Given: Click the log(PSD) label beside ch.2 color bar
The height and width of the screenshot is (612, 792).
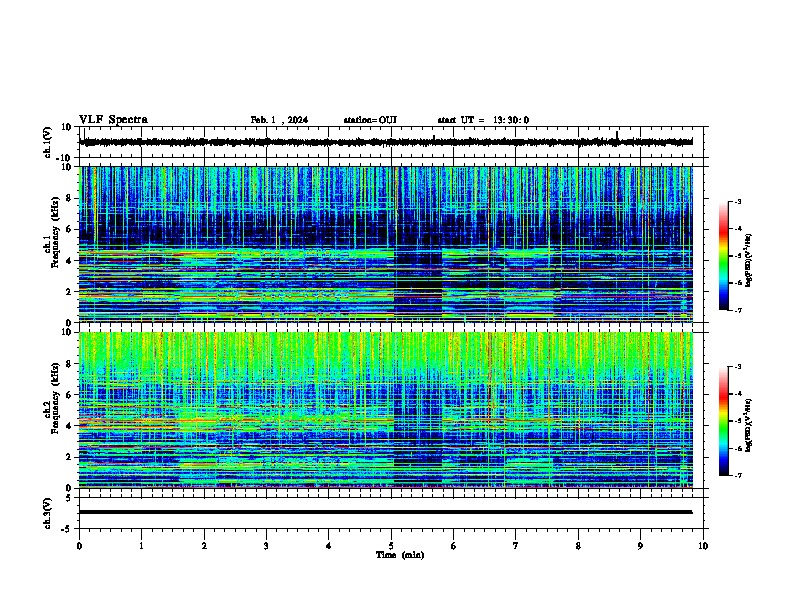Looking at the screenshot, I should 749,425.
